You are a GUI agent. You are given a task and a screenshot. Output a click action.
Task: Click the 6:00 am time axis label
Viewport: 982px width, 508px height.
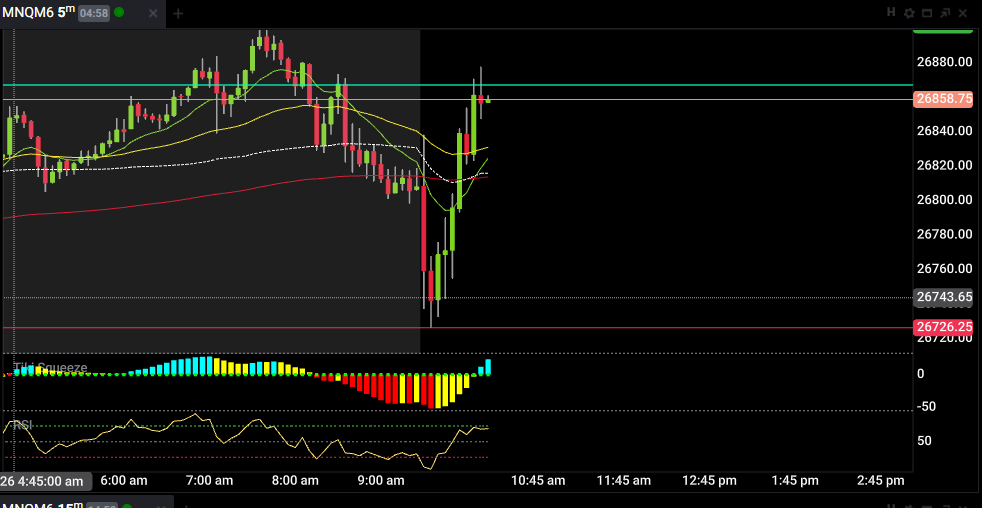point(124,480)
